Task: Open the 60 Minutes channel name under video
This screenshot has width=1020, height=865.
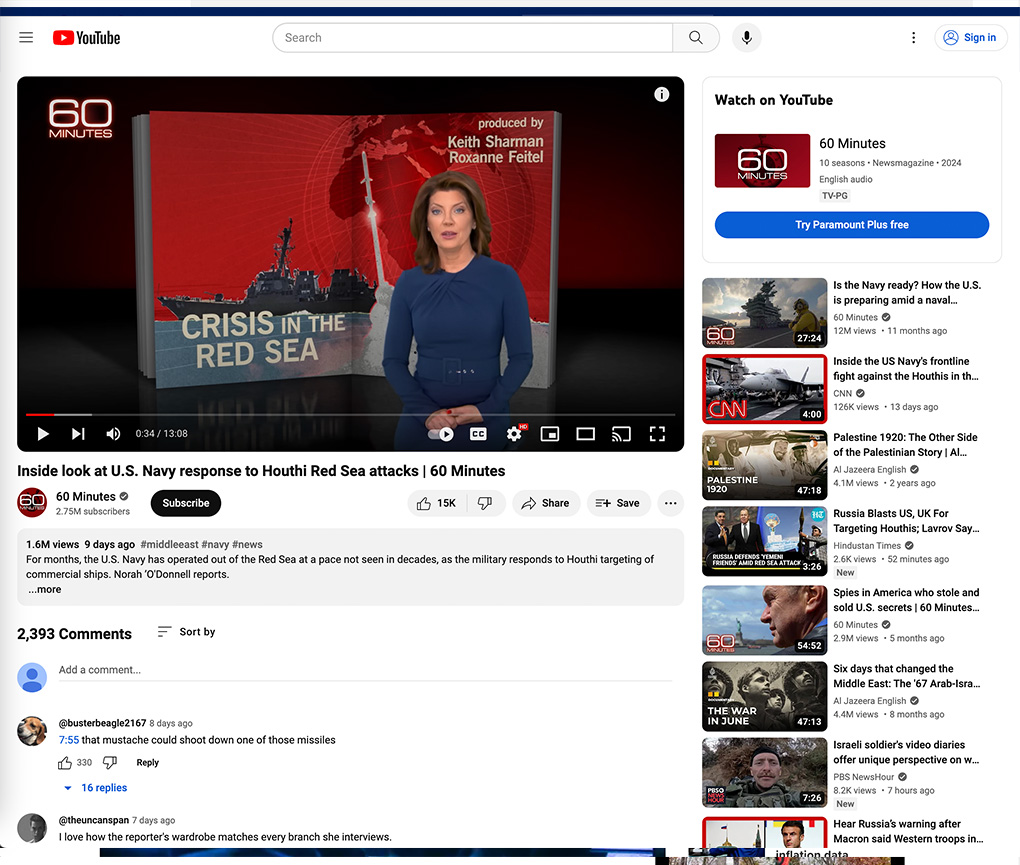Action: pos(86,497)
